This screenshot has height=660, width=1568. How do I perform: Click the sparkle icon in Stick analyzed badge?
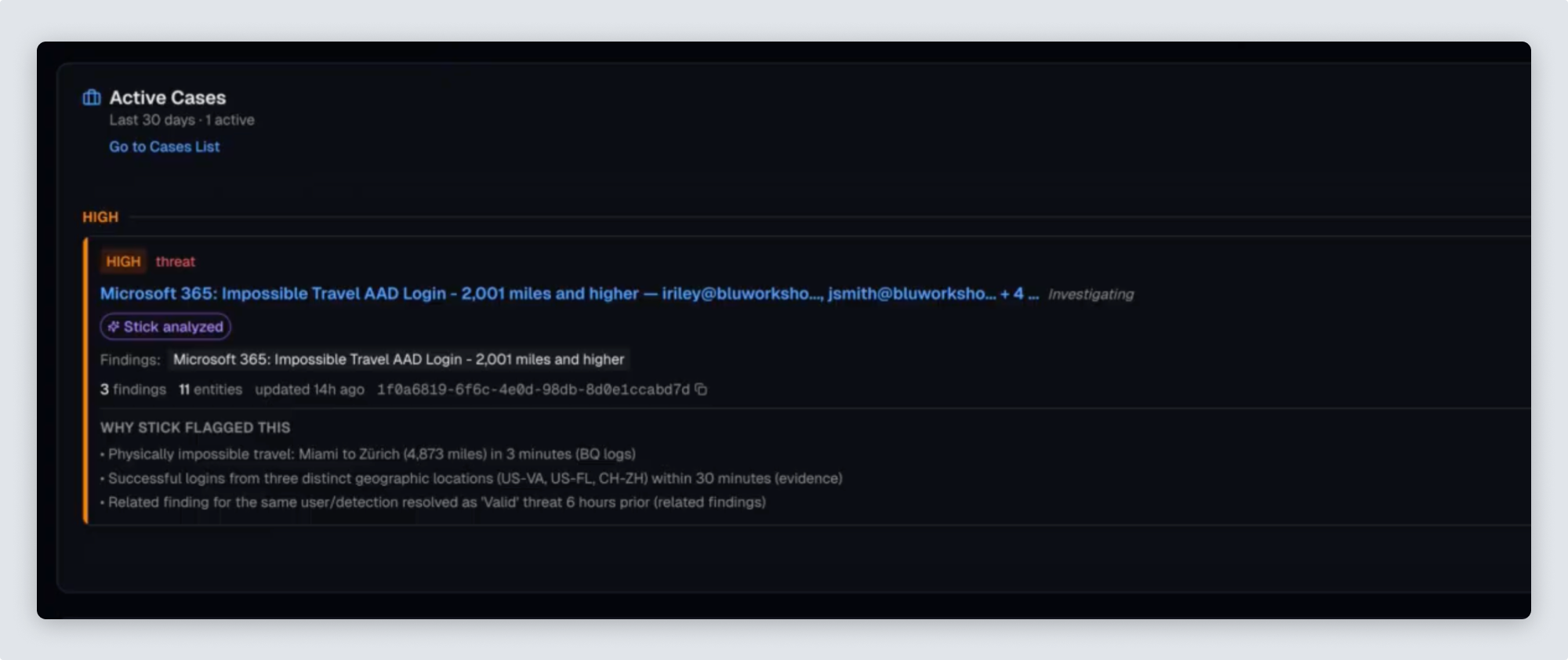tap(114, 327)
